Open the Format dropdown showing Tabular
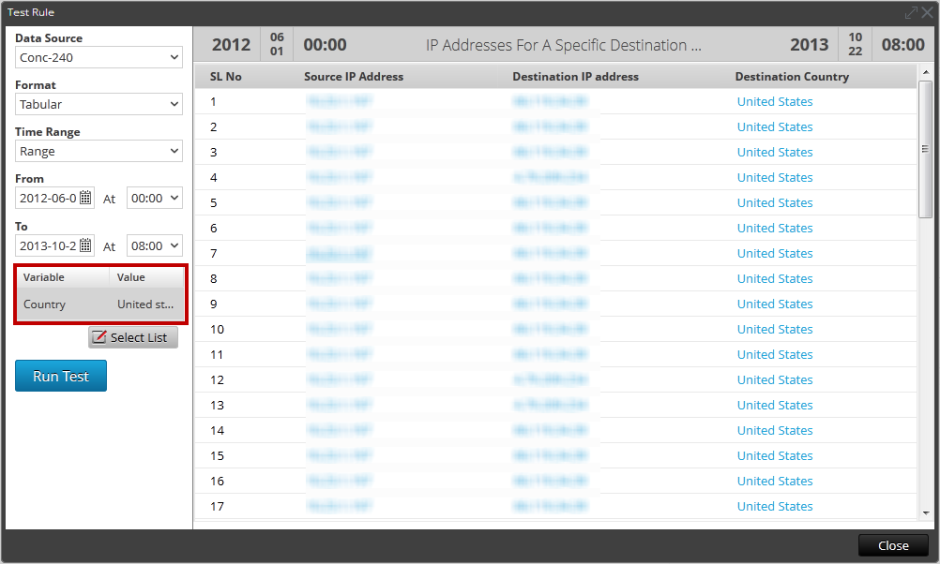This screenshot has width=940, height=564. pyautogui.click(x=99, y=104)
